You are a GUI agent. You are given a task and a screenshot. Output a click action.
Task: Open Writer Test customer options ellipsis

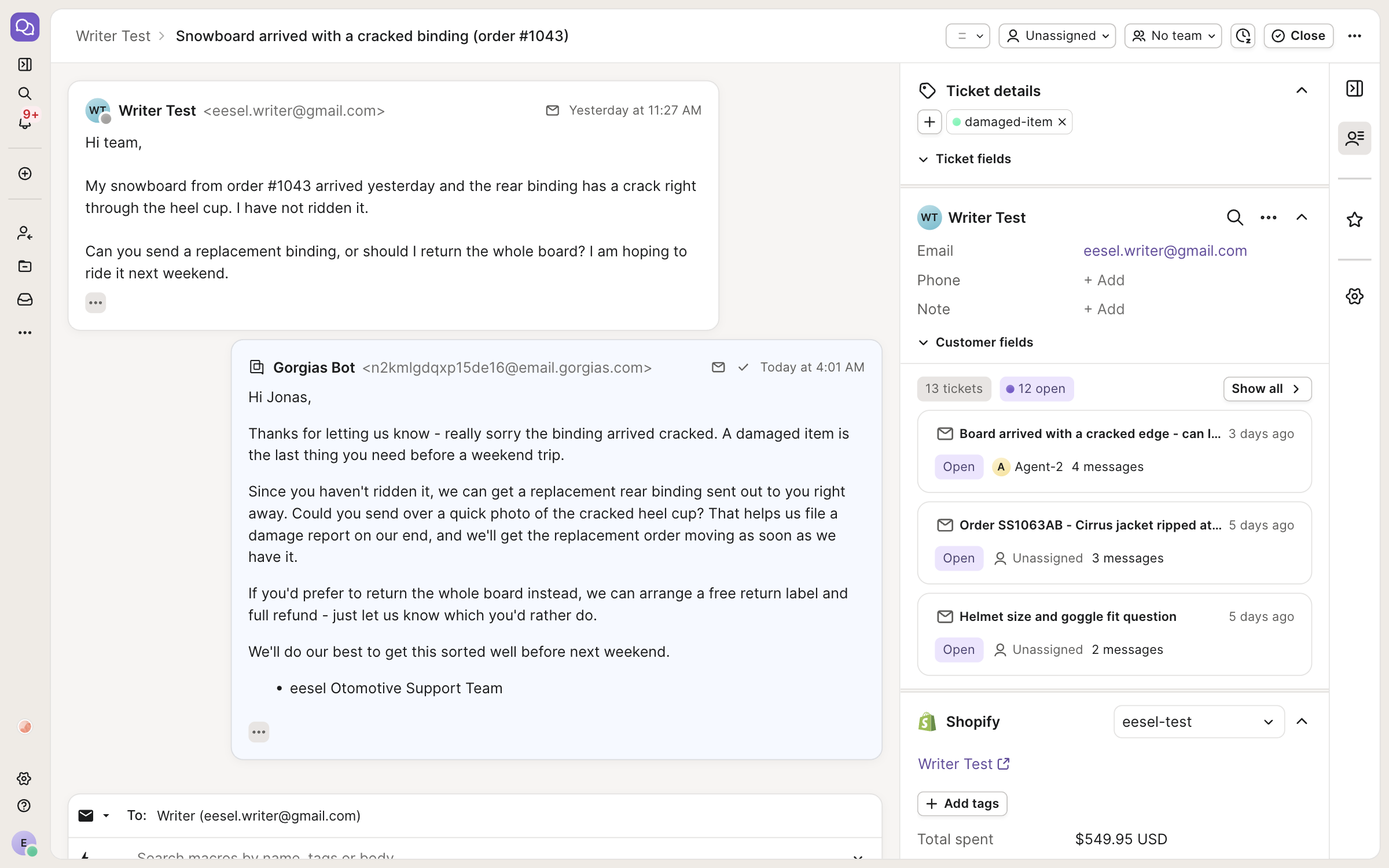(x=1268, y=218)
